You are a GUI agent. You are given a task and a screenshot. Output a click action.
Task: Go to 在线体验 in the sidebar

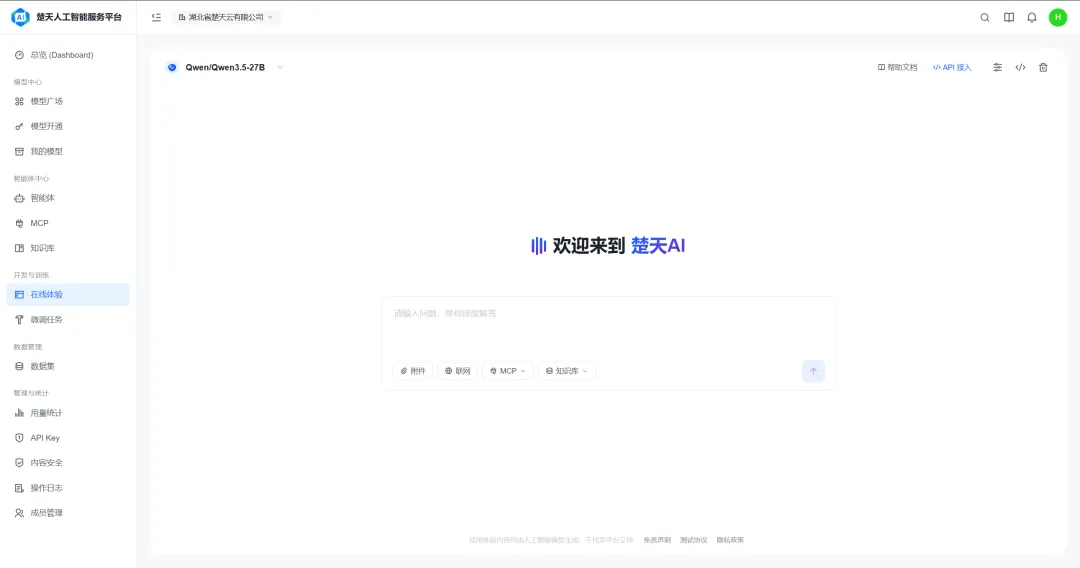pyautogui.click(x=68, y=295)
